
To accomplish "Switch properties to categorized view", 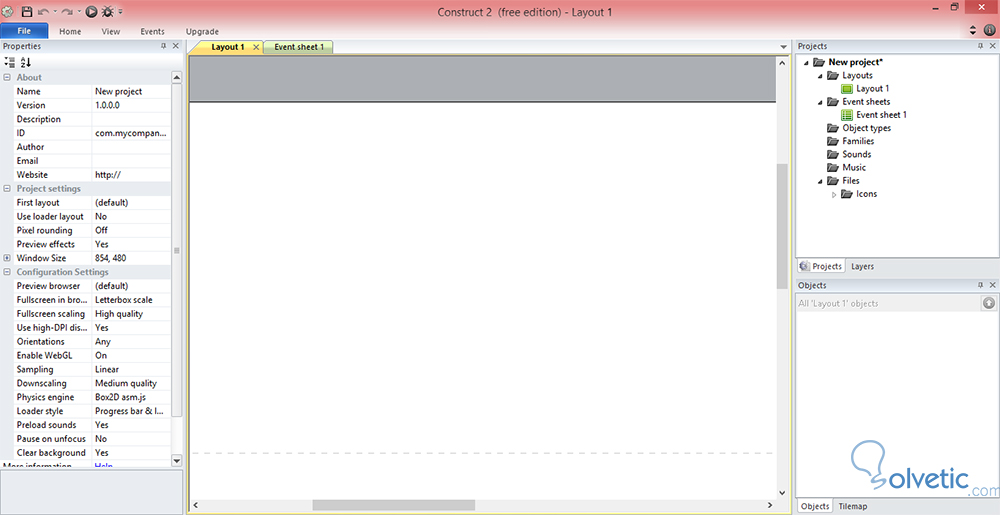I will pyautogui.click(x=10, y=62).
